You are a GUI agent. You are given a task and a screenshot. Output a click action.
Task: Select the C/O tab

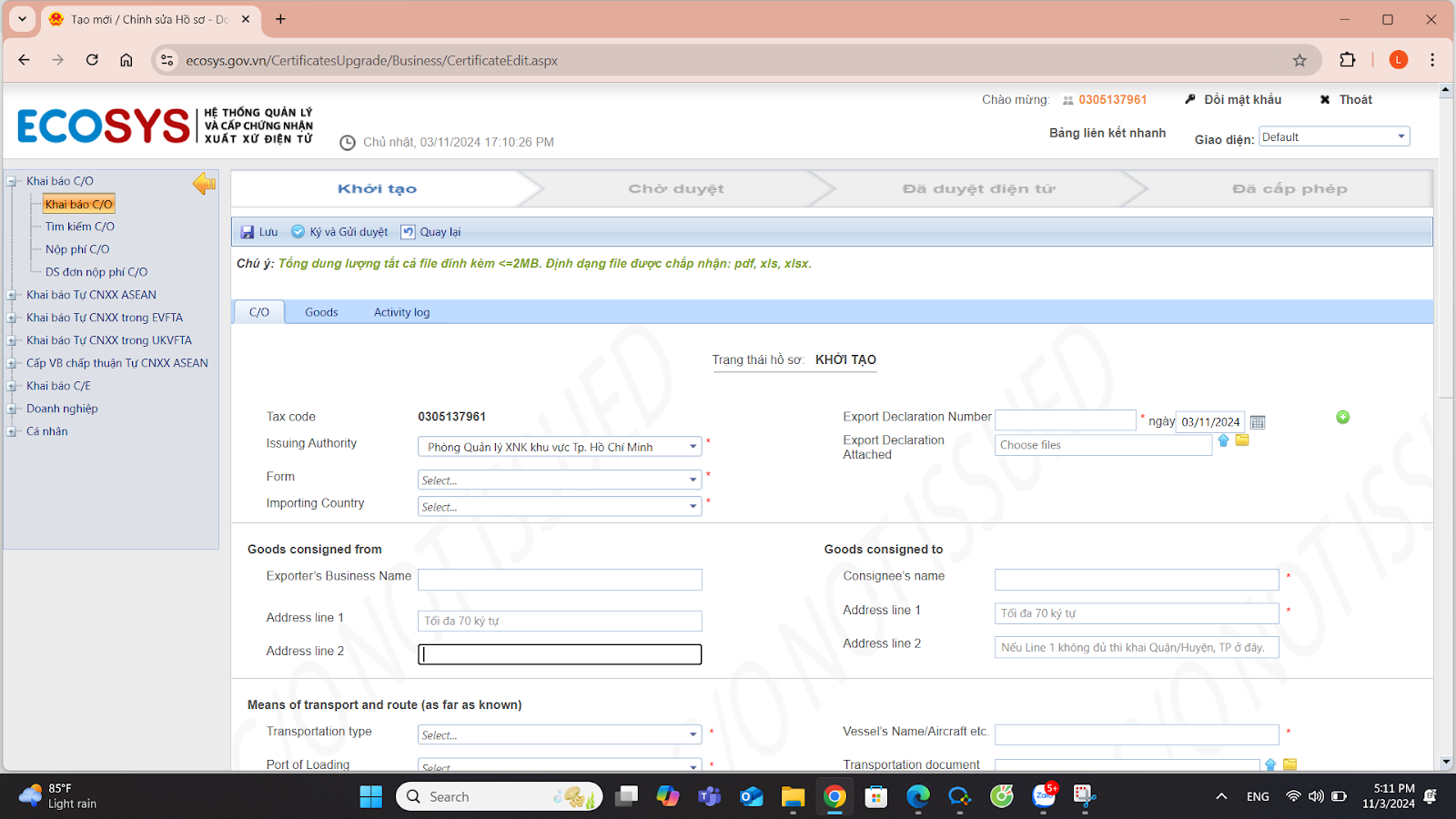(x=259, y=312)
